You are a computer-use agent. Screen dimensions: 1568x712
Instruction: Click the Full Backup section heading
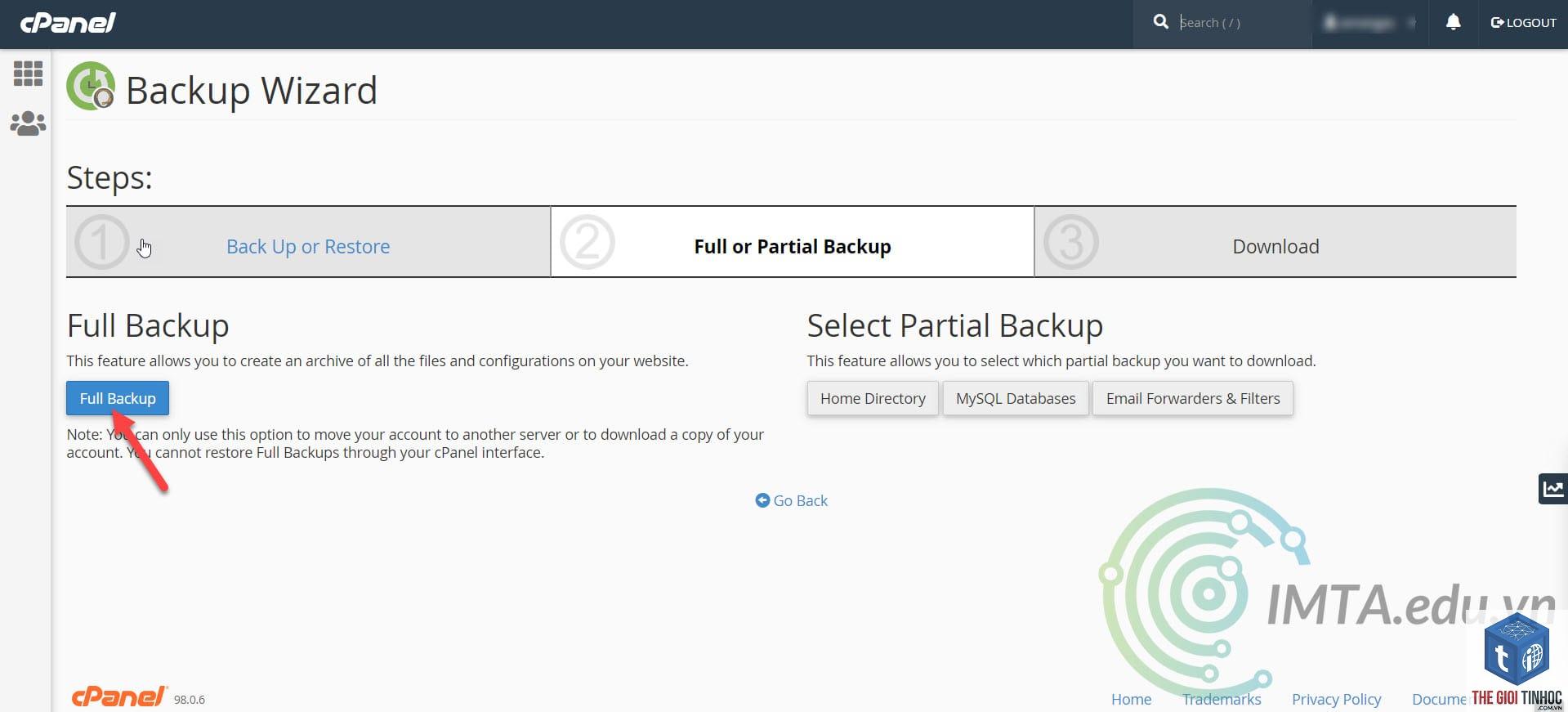(148, 325)
